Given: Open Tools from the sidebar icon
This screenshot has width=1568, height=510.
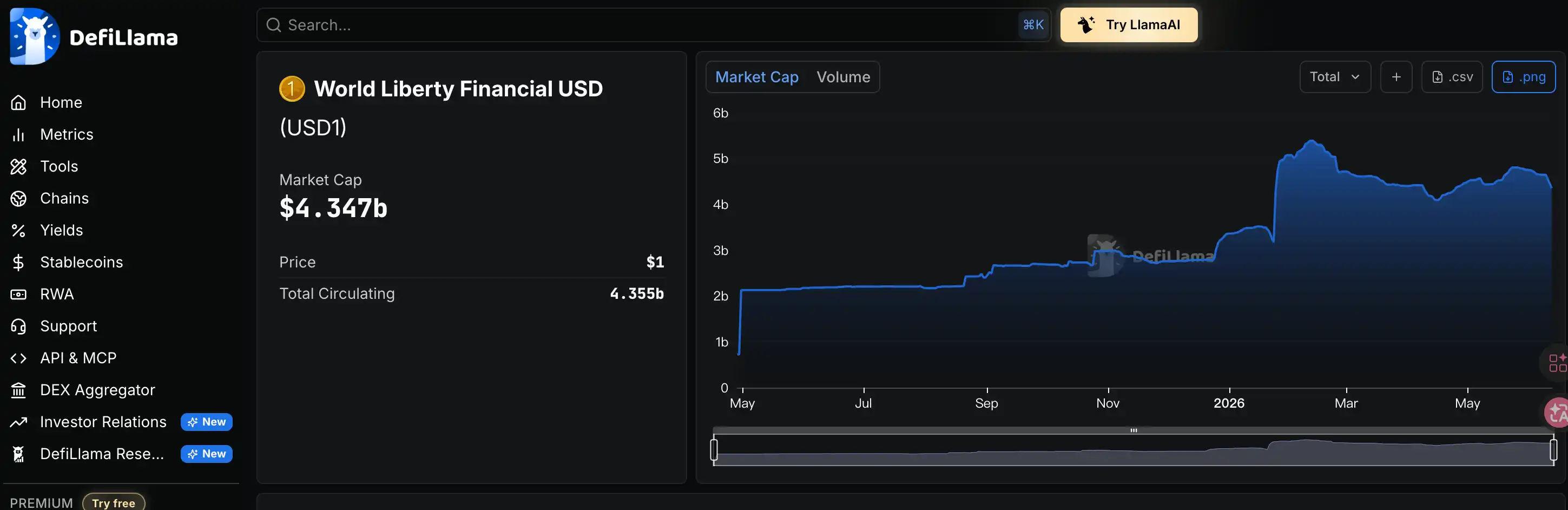Looking at the screenshot, I should pyautogui.click(x=18, y=166).
